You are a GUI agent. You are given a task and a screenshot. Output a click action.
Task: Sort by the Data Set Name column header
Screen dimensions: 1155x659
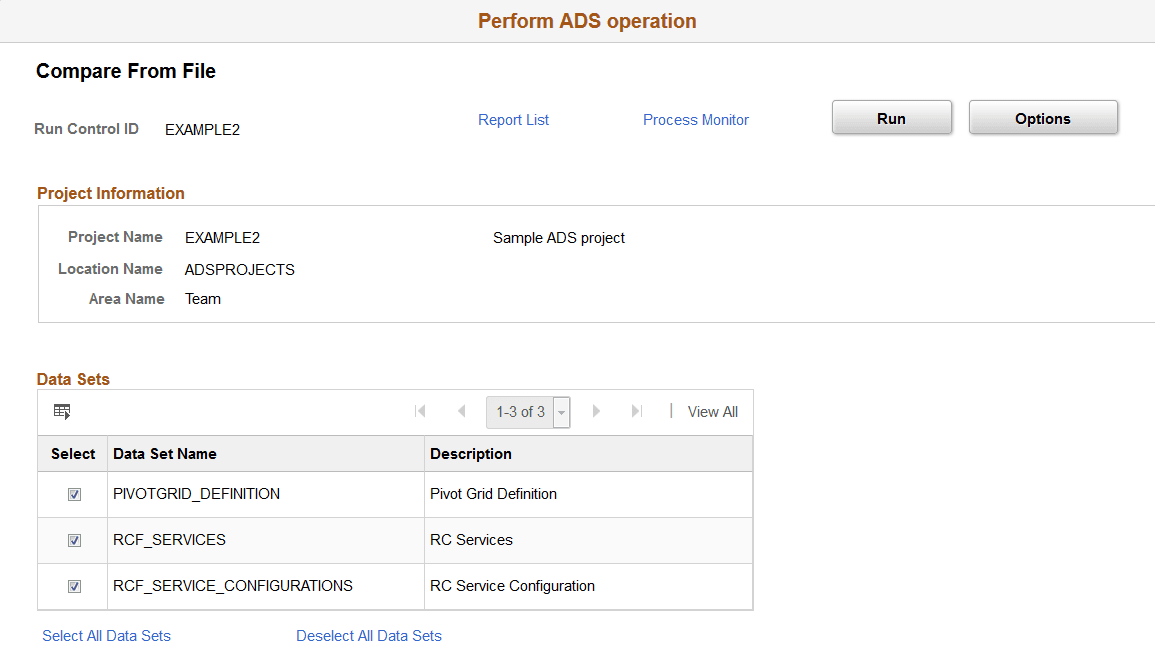(167, 453)
